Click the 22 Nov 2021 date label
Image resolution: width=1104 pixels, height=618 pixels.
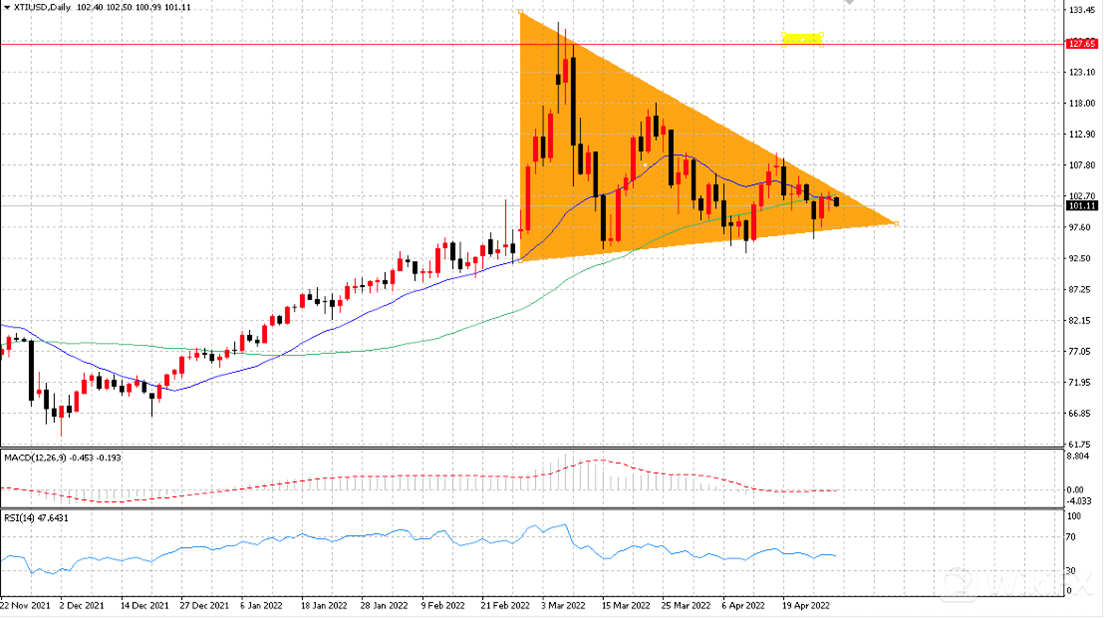click(x=25, y=605)
